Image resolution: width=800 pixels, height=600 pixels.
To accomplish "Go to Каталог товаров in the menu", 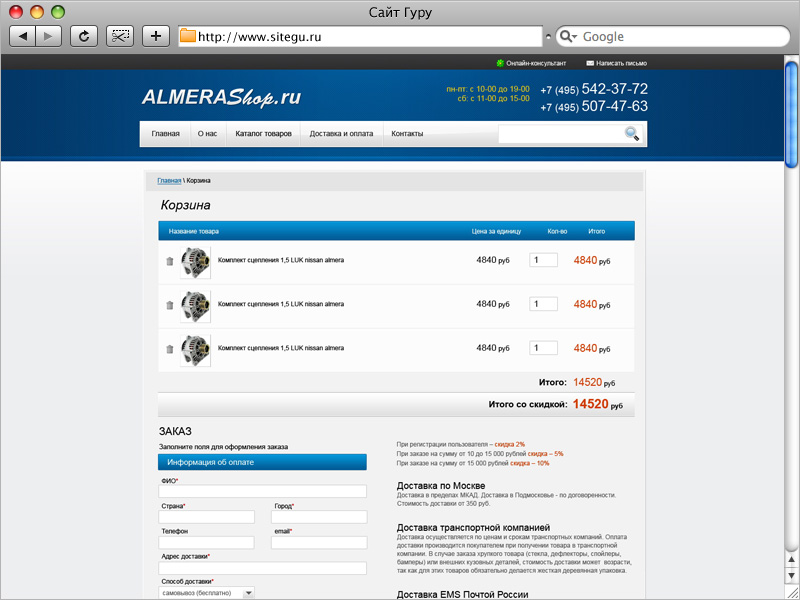I will click(263, 134).
